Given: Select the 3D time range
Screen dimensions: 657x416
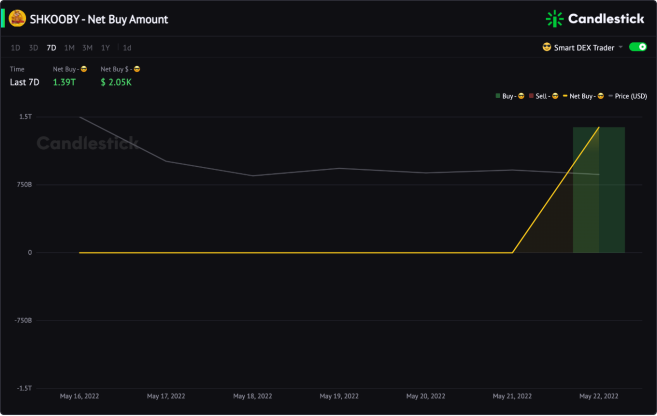Looking at the screenshot, I should click(x=34, y=48).
